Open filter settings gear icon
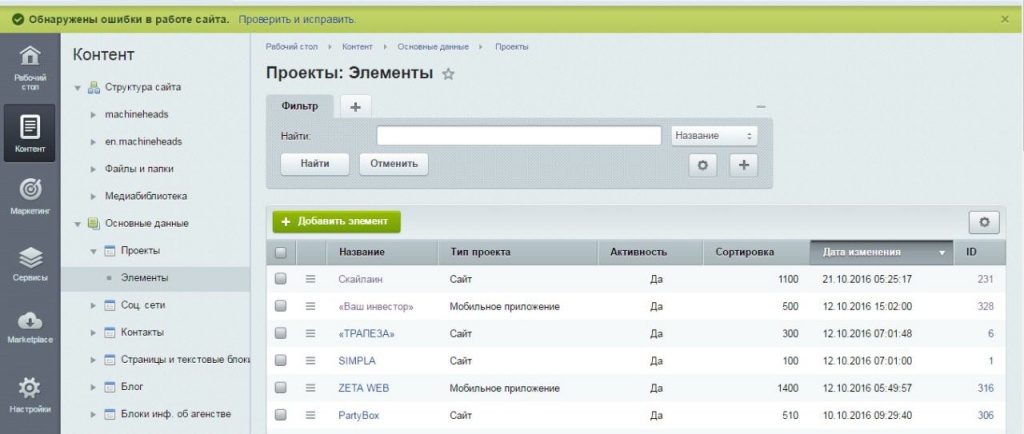The height and width of the screenshot is (434, 1024). (702, 165)
